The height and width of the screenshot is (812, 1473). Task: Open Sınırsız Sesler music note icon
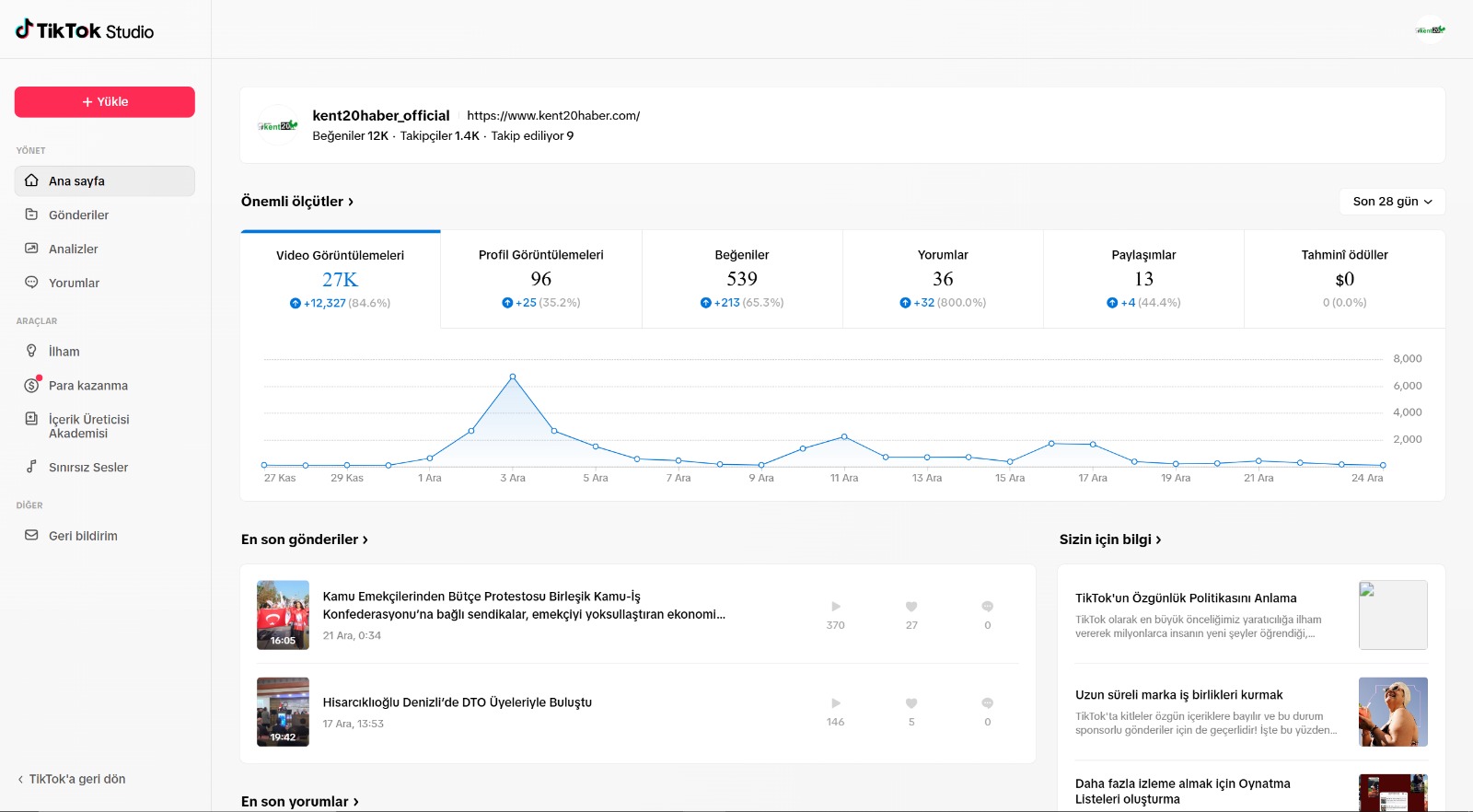pyautogui.click(x=31, y=467)
